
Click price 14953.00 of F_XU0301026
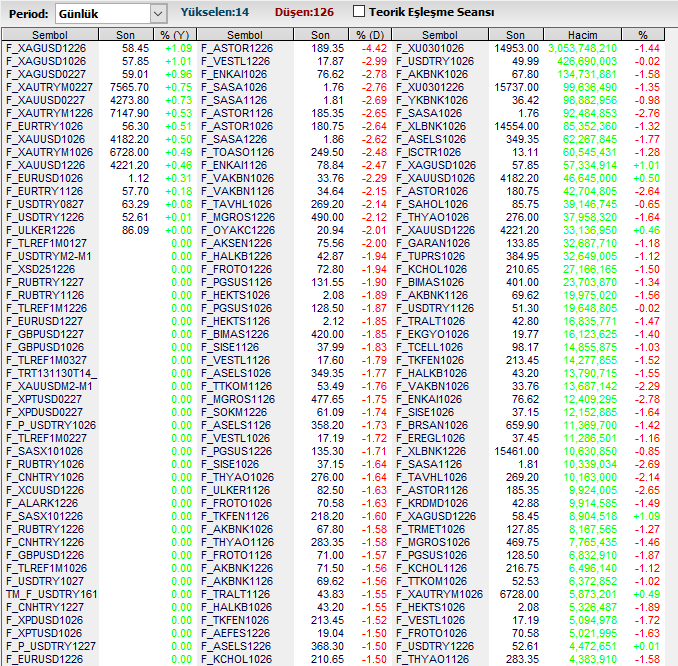[516, 48]
